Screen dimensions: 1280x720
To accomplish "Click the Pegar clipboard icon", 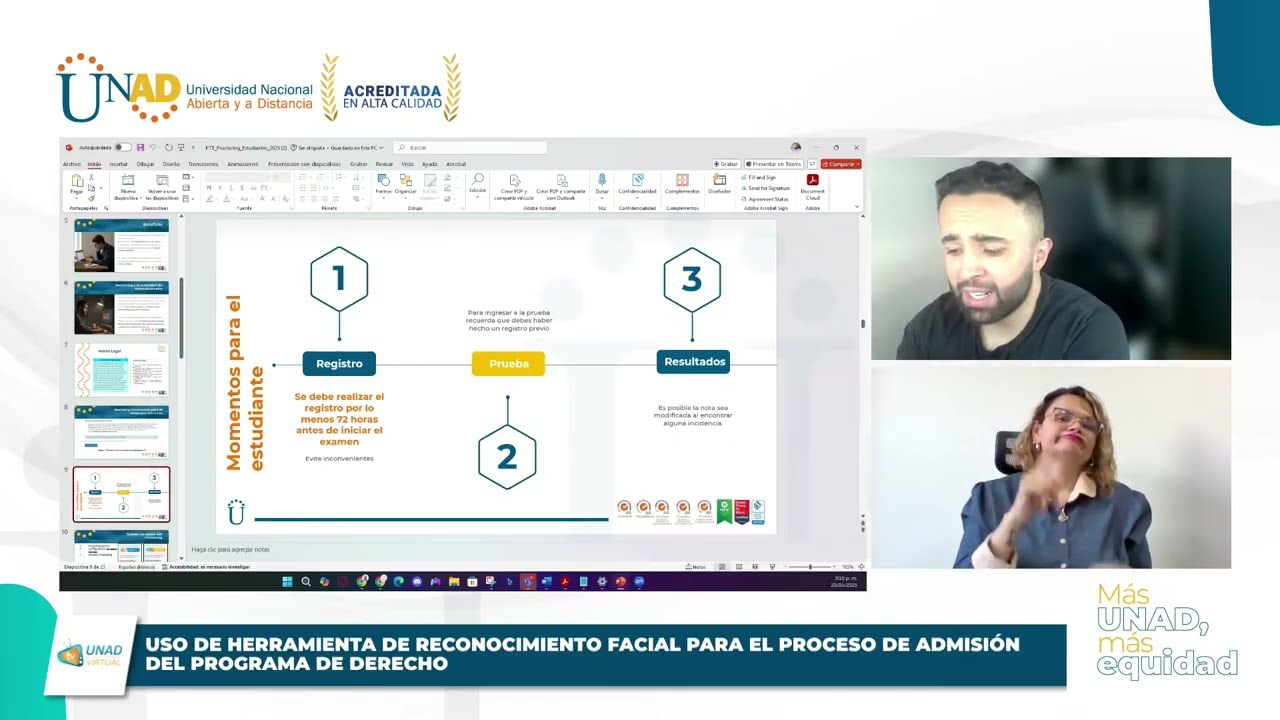I will 77,181.
